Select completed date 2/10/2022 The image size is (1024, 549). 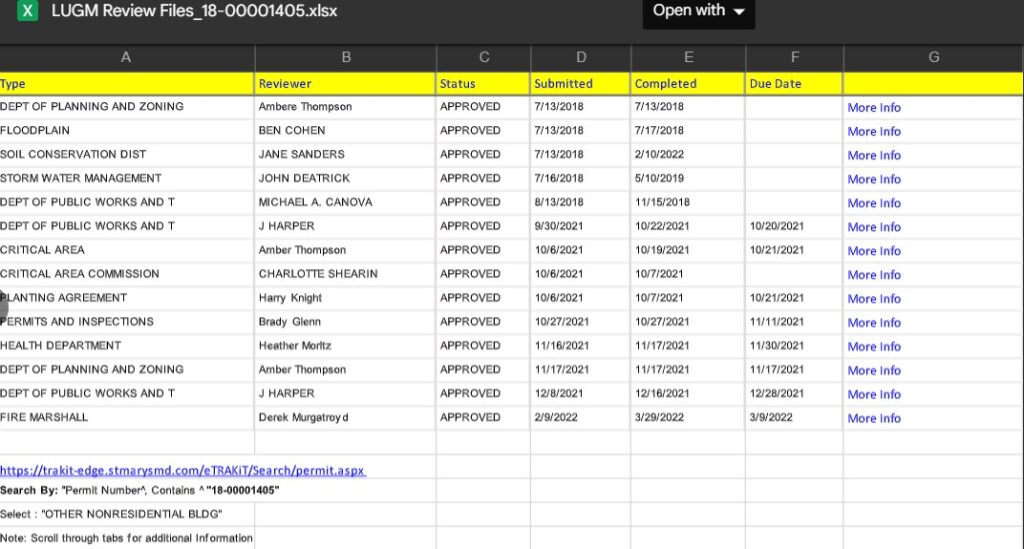pyautogui.click(x=688, y=154)
